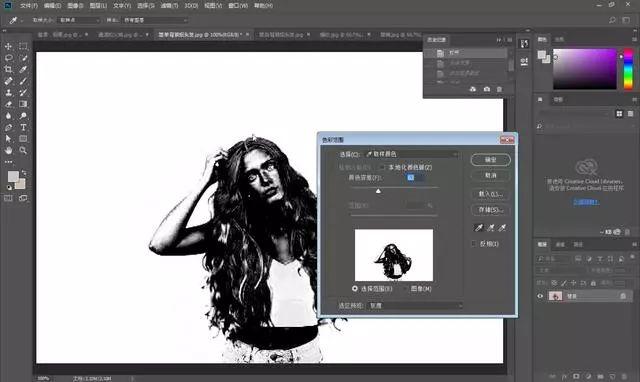Open the File menu
The width and height of the screenshot is (640, 382).
coord(29,6)
